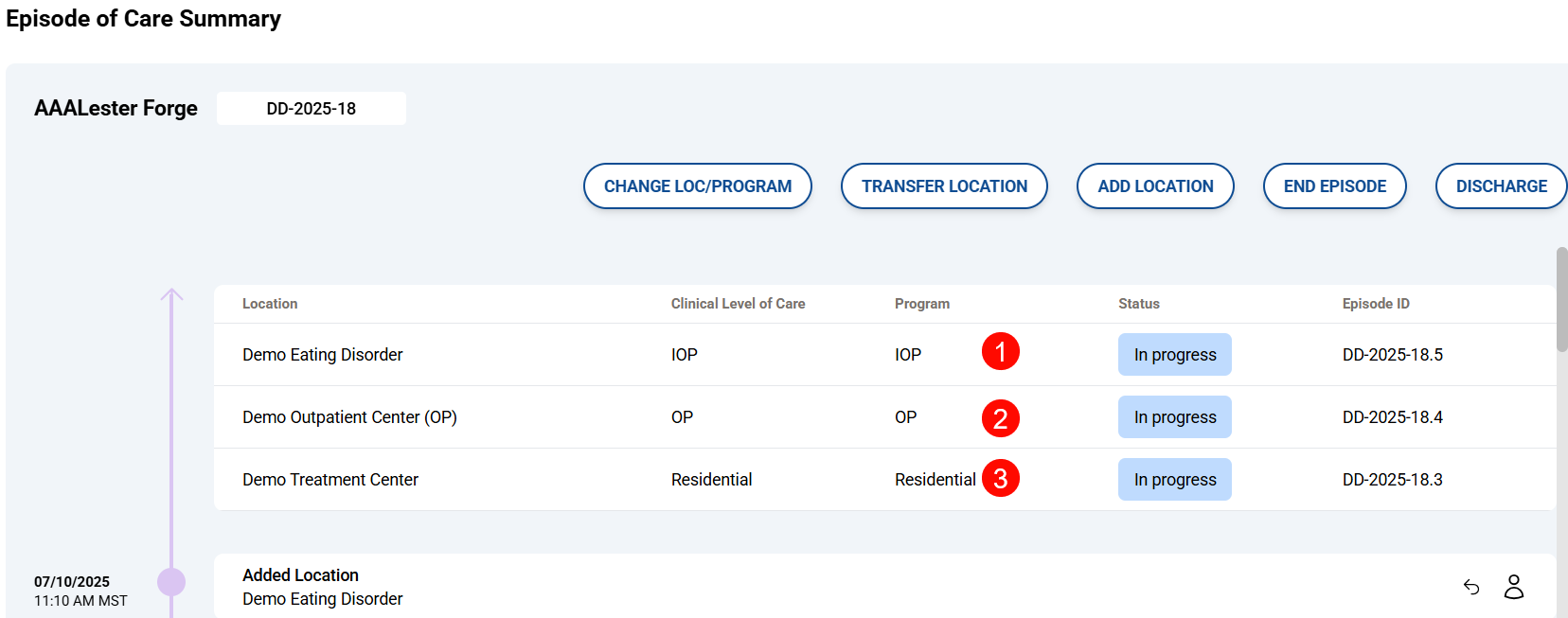Click the Clinical Level of Care column header
This screenshot has height=618, width=1568.
point(738,304)
